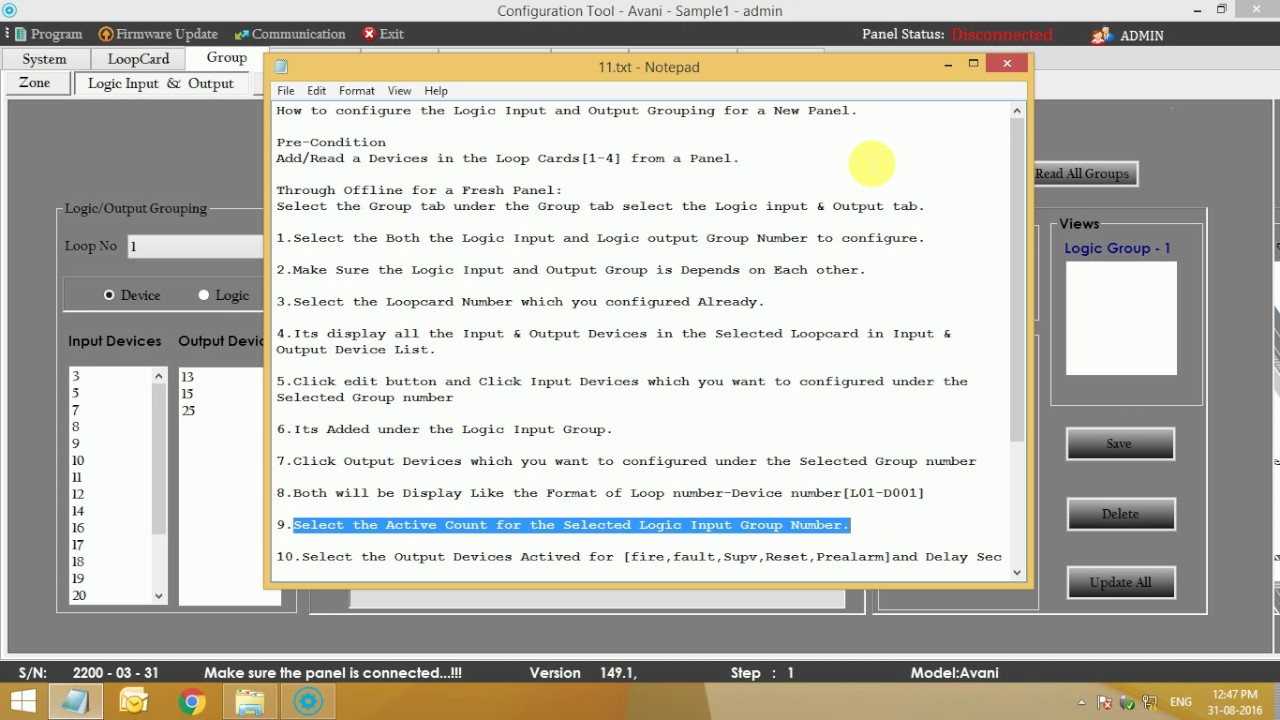Click the Notepad document icon in title bar

pyautogui.click(x=282, y=67)
